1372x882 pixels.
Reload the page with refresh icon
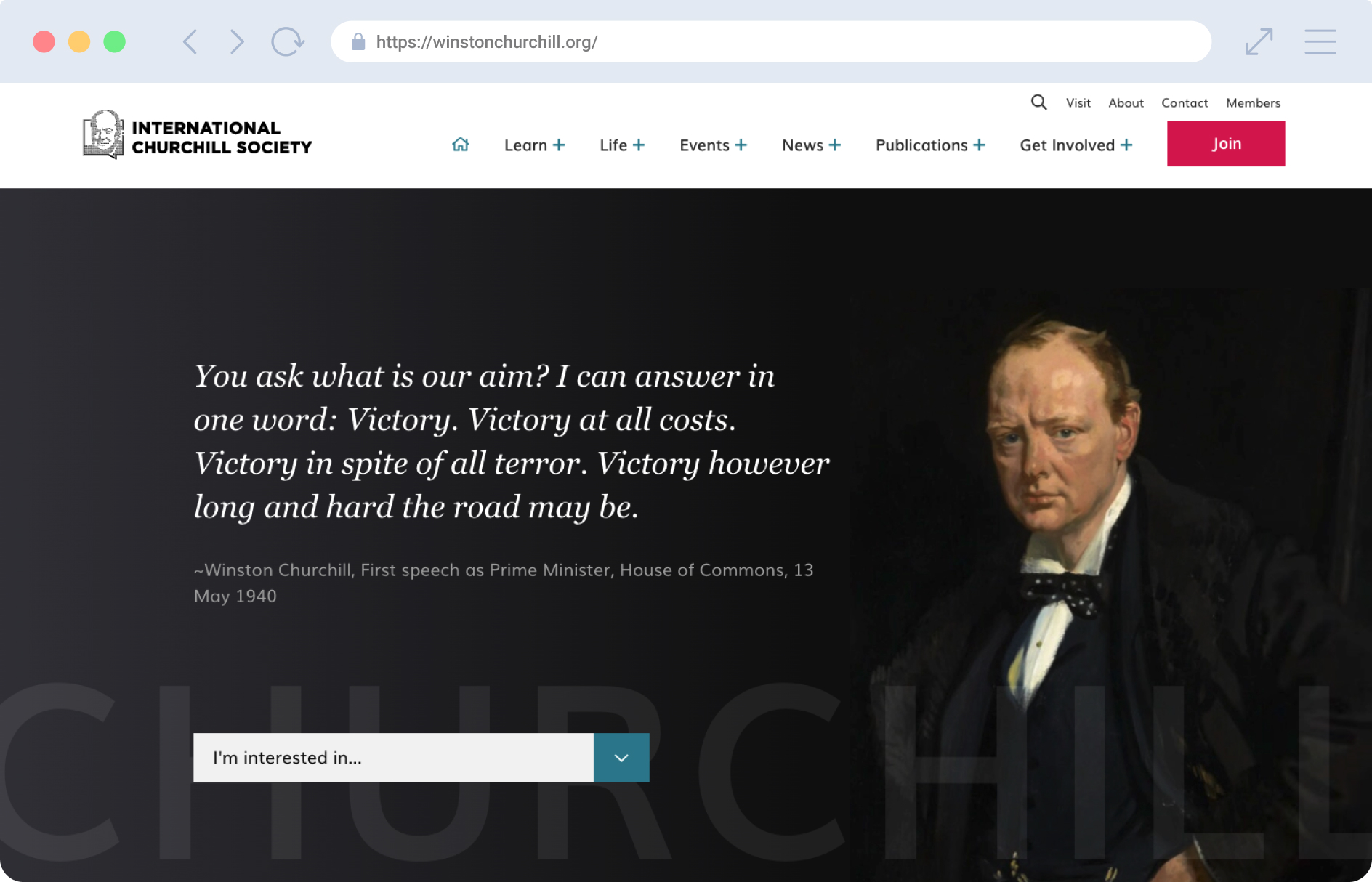coord(288,41)
